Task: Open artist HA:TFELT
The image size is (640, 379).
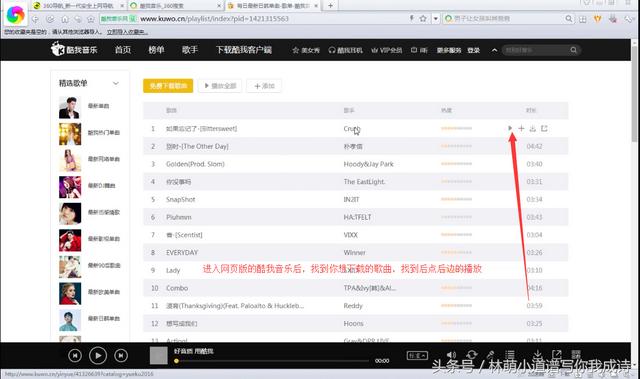Action: [358, 217]
